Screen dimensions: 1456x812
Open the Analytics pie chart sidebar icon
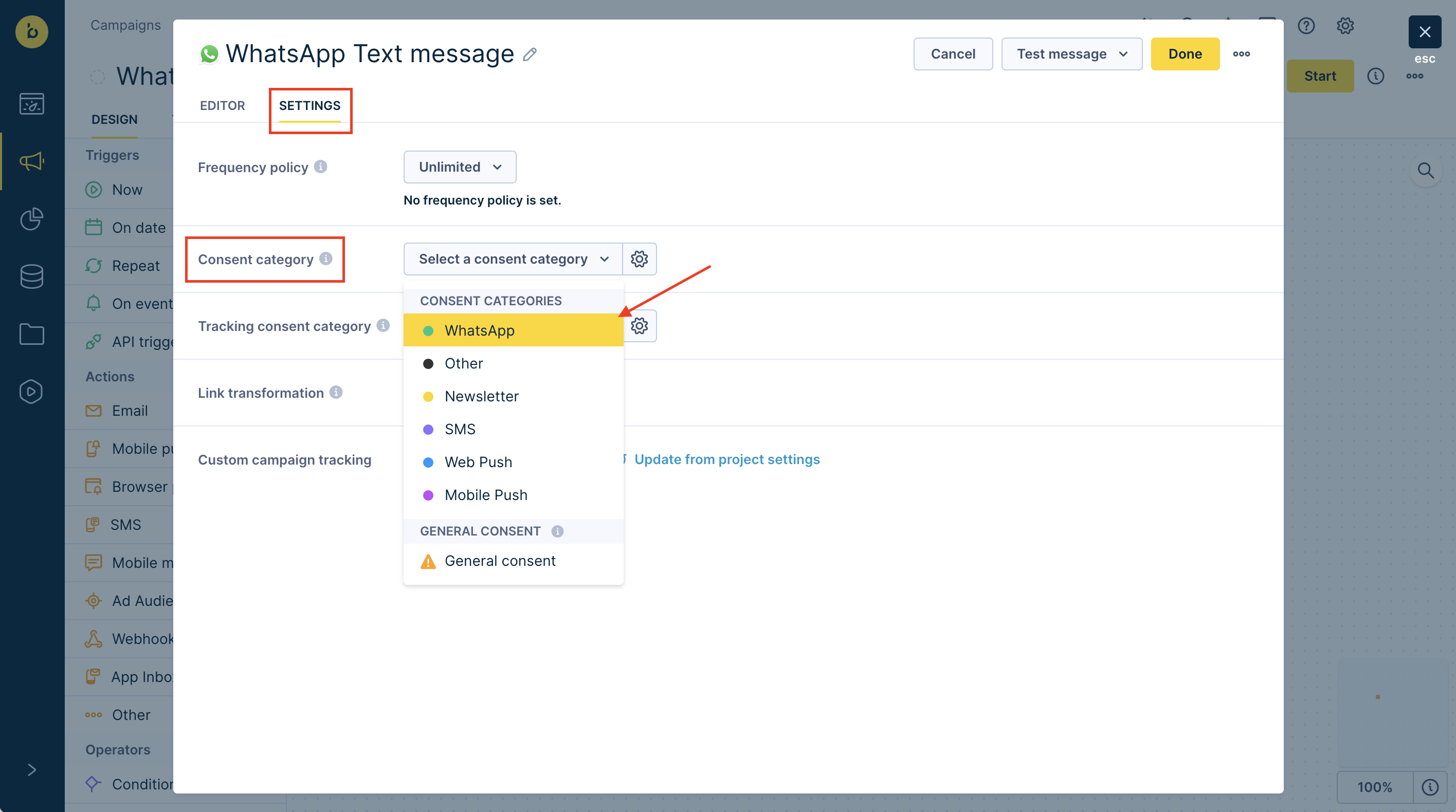pyautogui.click(x=32, y=219)
